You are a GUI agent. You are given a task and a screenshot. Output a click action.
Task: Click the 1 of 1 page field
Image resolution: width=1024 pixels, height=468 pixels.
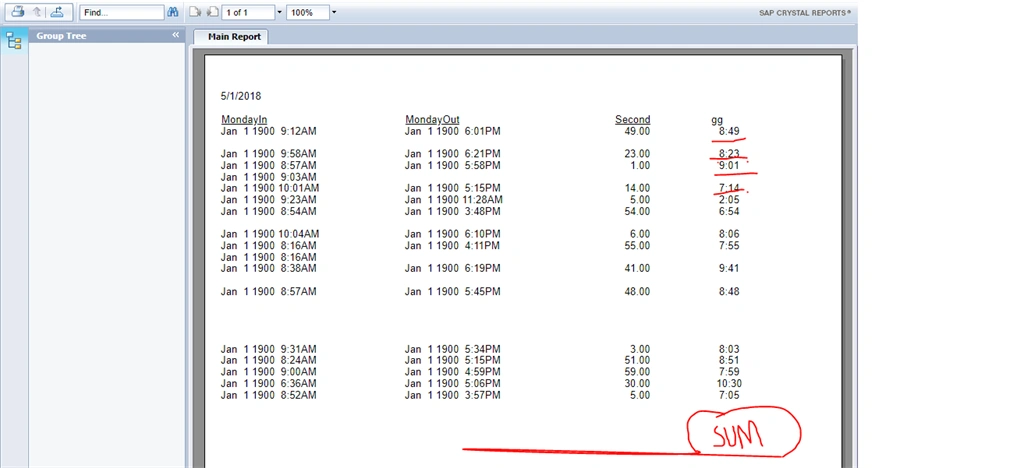tap(248, 12)
